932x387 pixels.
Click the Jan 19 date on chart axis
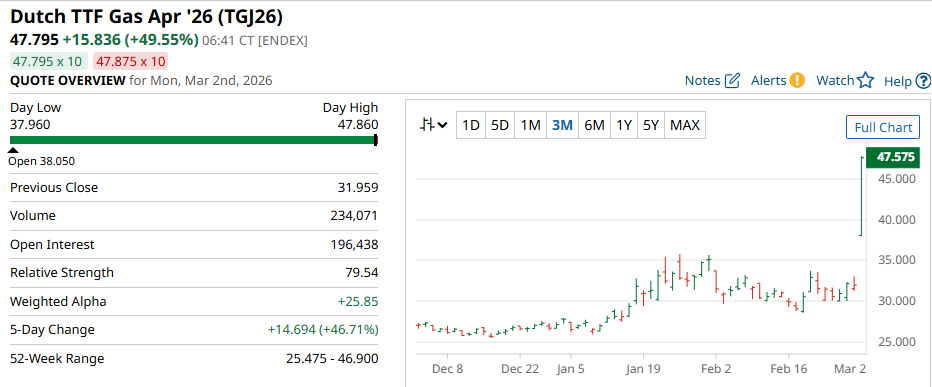click(644, 369)
